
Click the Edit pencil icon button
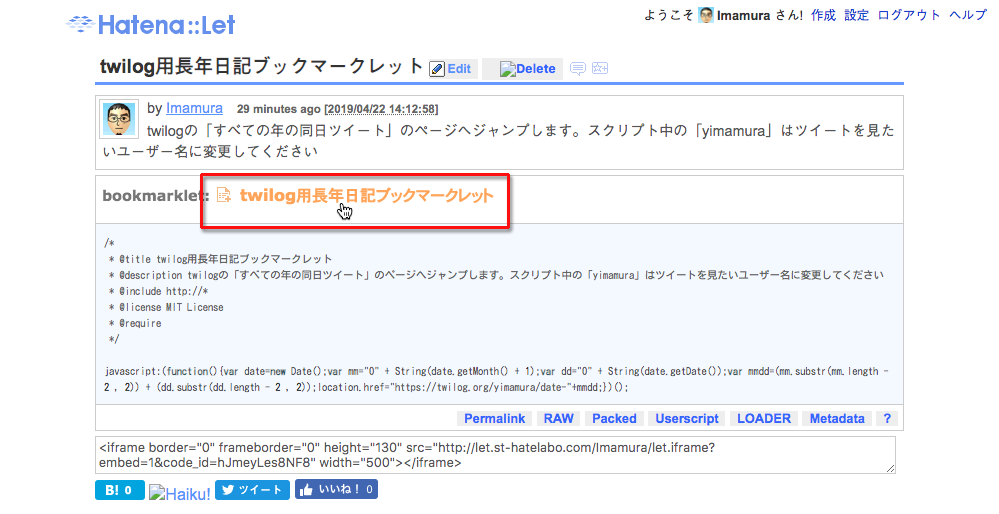tap(451, 69)
